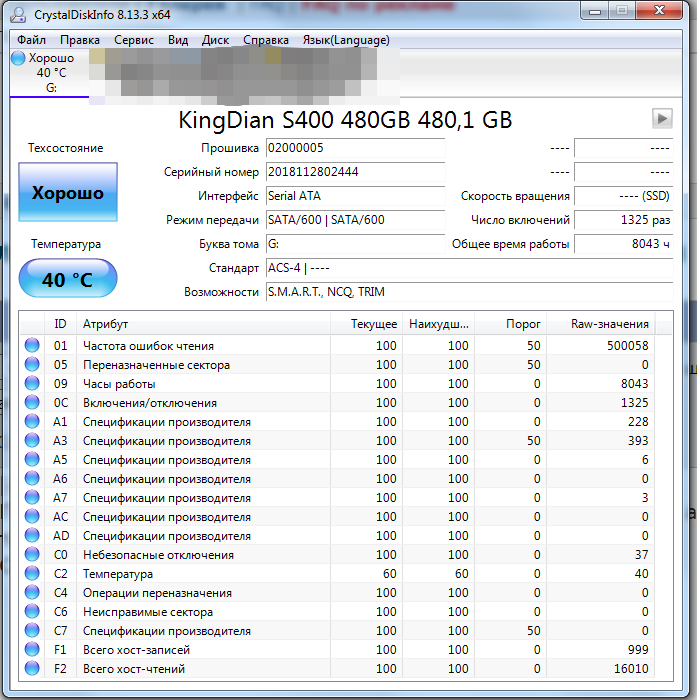This screenshot has width=697, height=700.
Task: Select the Частота ошибок чтения row text
Action: coord(148,346)
